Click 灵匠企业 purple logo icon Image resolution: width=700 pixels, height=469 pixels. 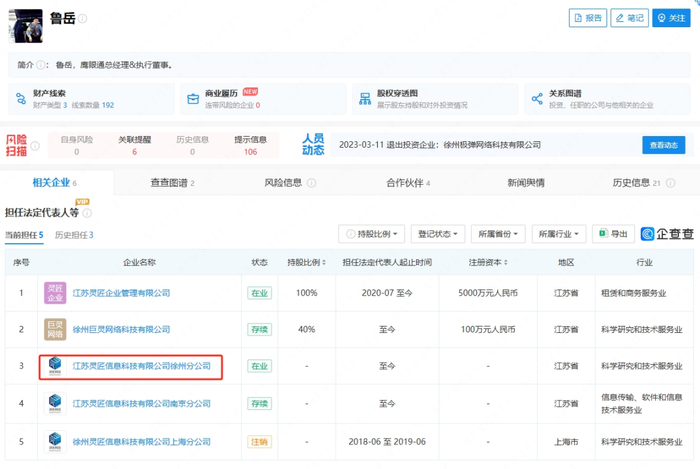click(x=55, y=293)
